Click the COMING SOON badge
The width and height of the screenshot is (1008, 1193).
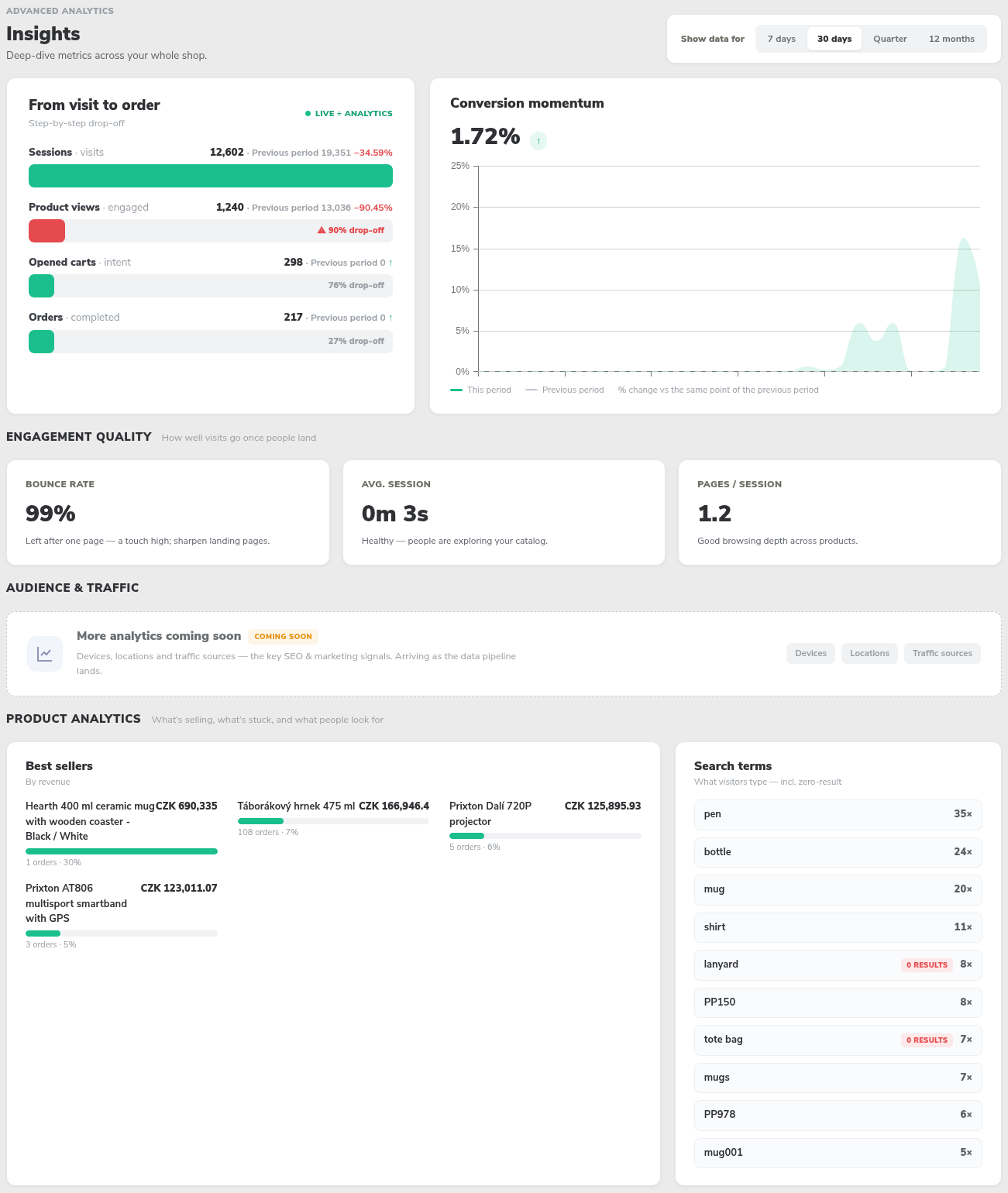click(283, 637)
